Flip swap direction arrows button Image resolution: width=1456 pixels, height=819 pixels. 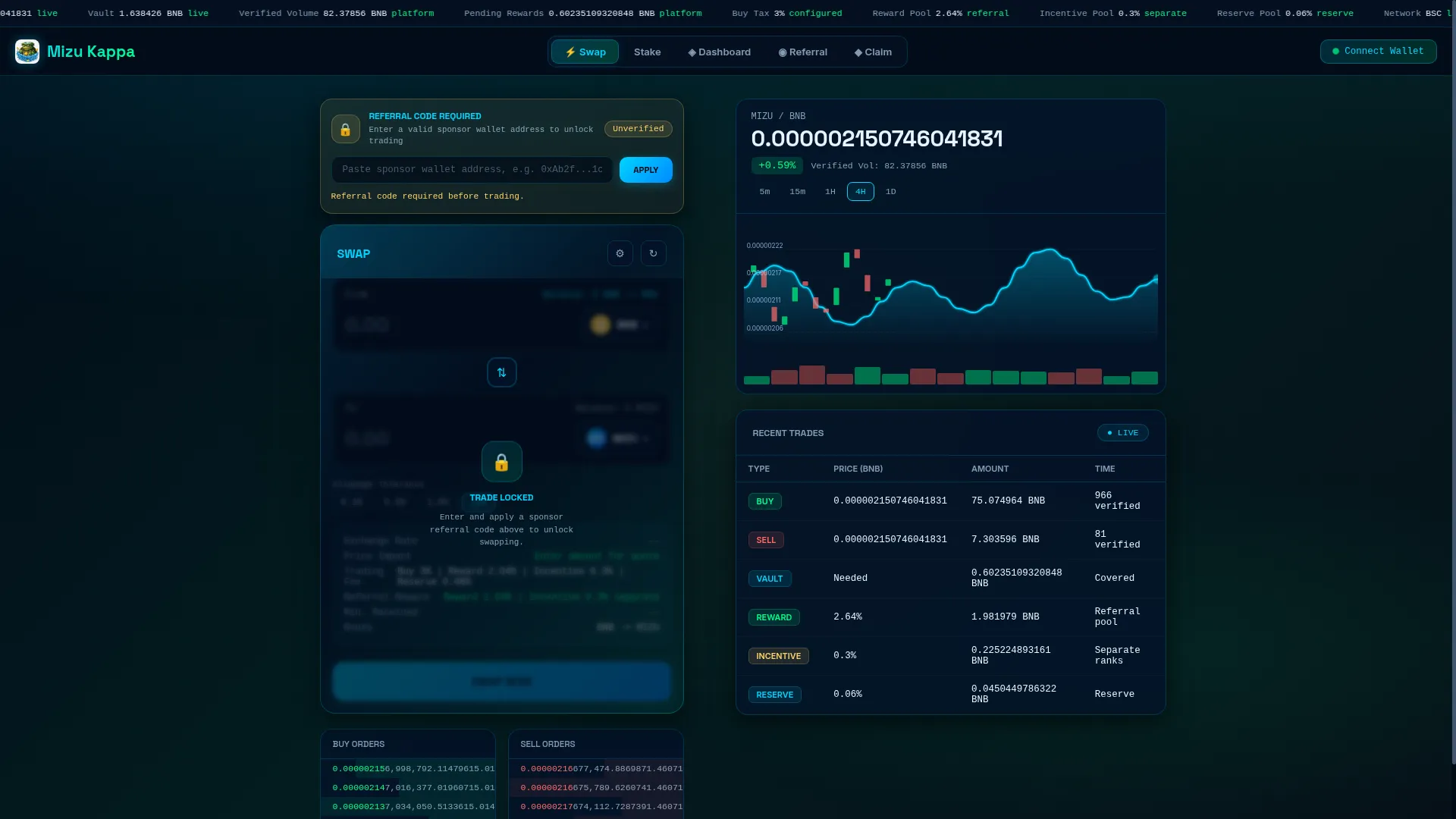click(502, 372)
